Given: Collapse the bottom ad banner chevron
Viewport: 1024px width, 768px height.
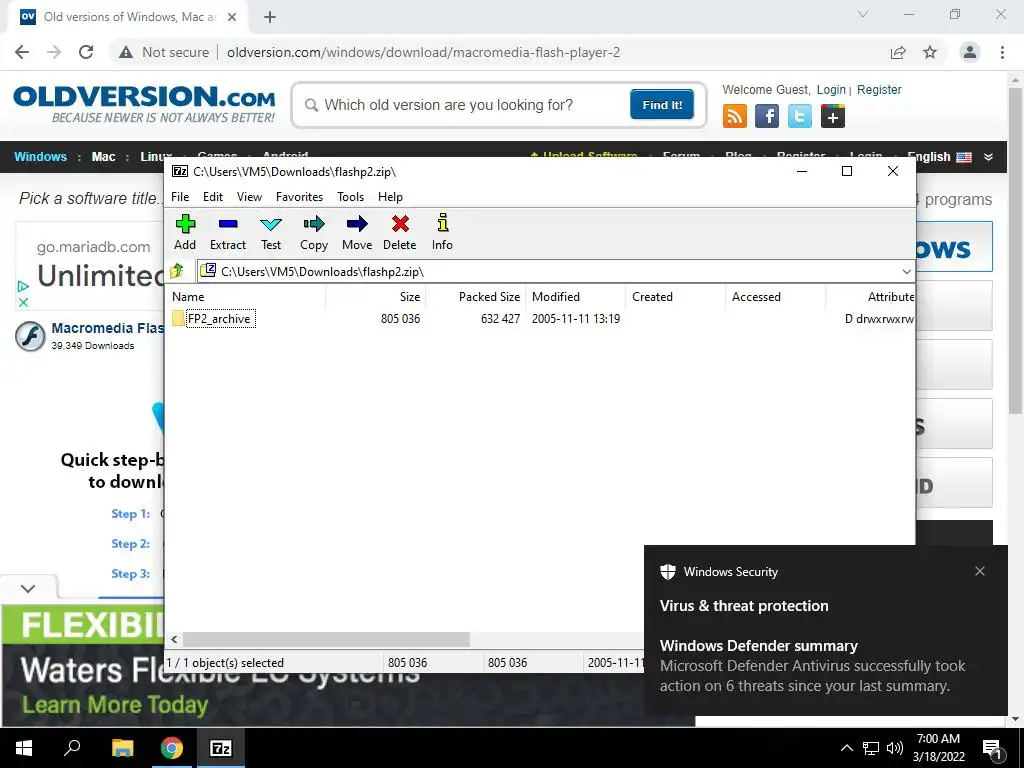Looking at the screenshot, I should pos(28,588).
